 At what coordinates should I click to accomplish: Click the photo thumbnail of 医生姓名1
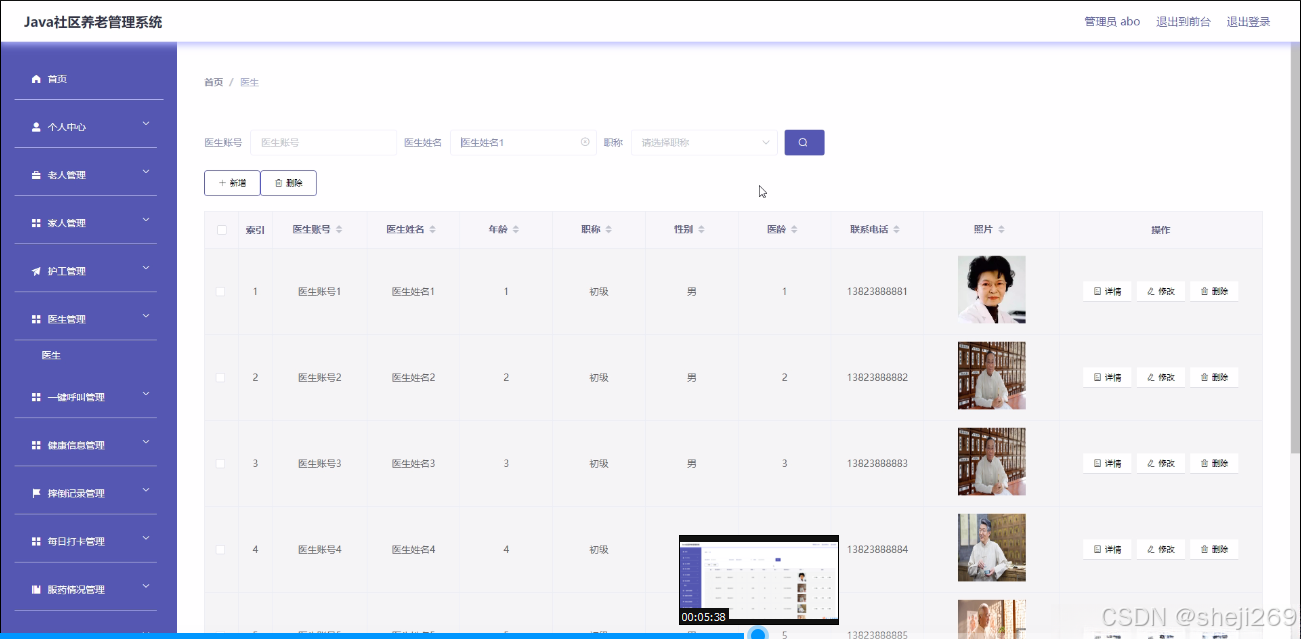coord(991,289)
